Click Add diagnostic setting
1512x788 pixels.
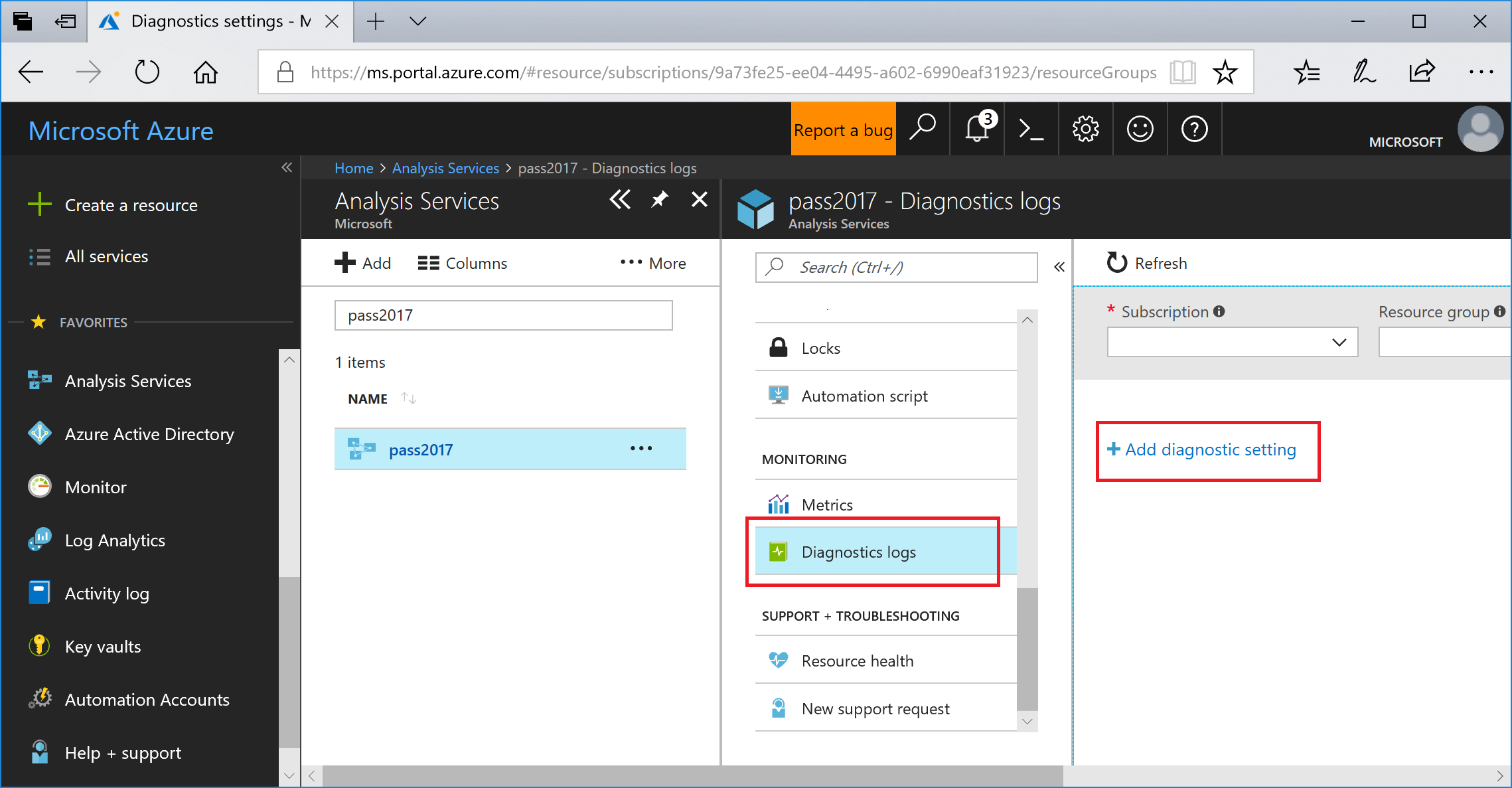(x=1207, y=450)
